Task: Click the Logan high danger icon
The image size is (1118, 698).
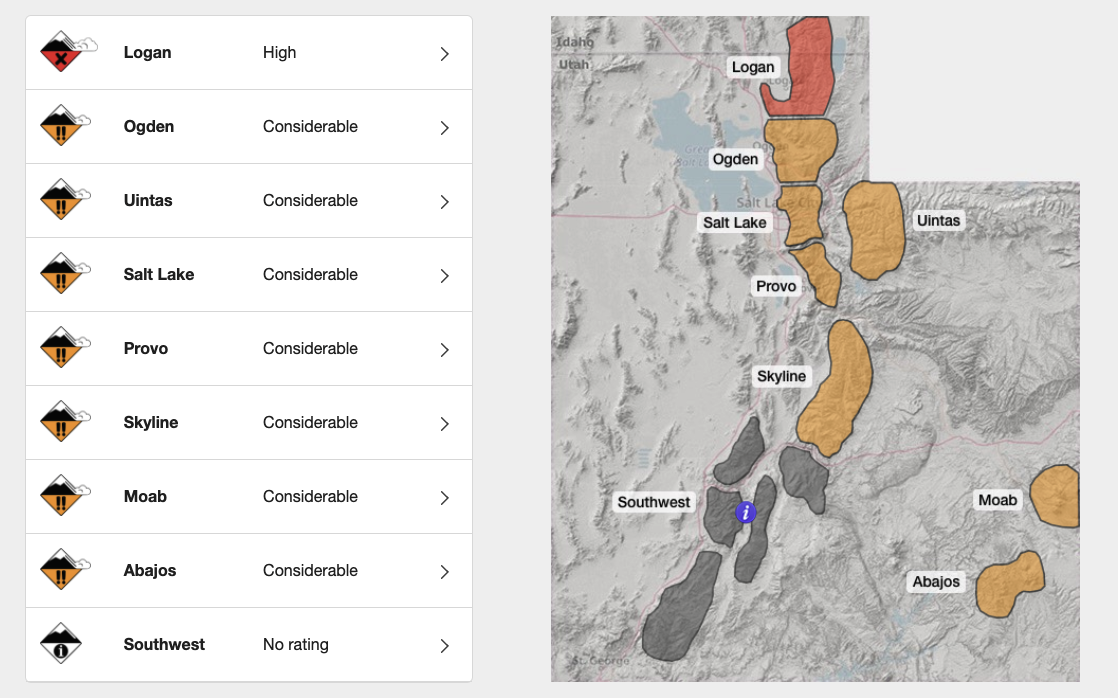Action: 63,53
